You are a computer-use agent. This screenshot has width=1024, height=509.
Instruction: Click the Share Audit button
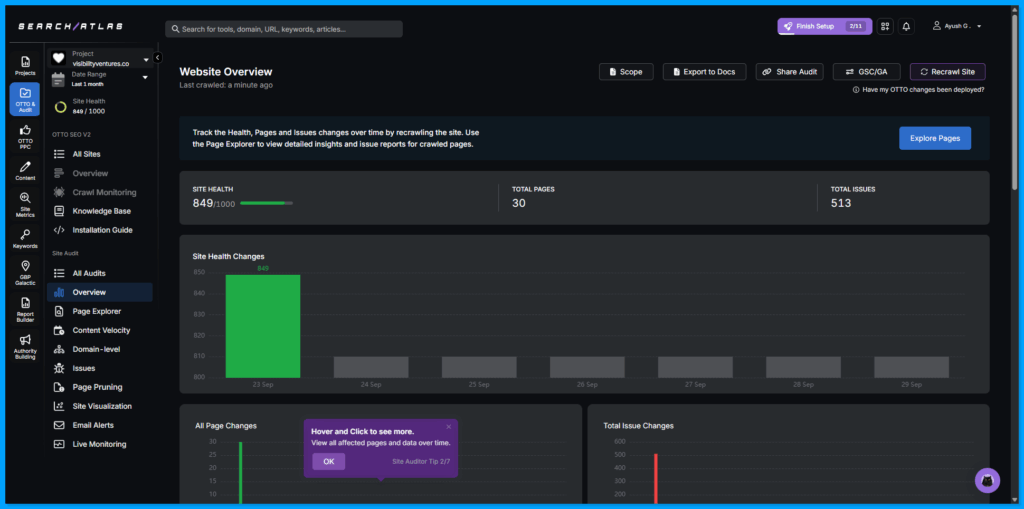point(789,72)
